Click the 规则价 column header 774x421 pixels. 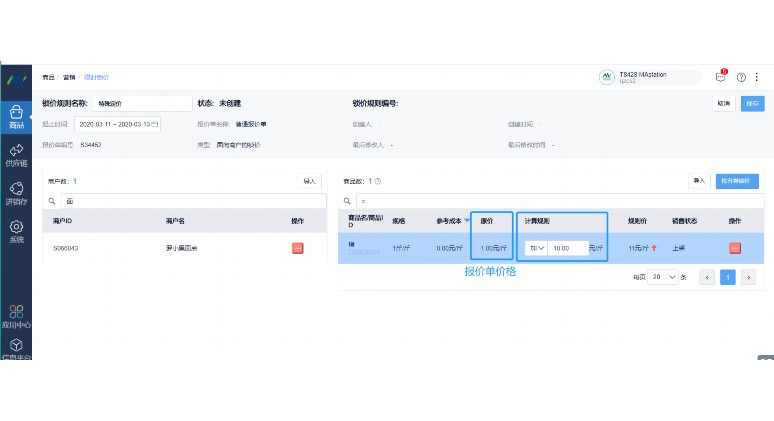pyautogui.click(x=637, y=221)
